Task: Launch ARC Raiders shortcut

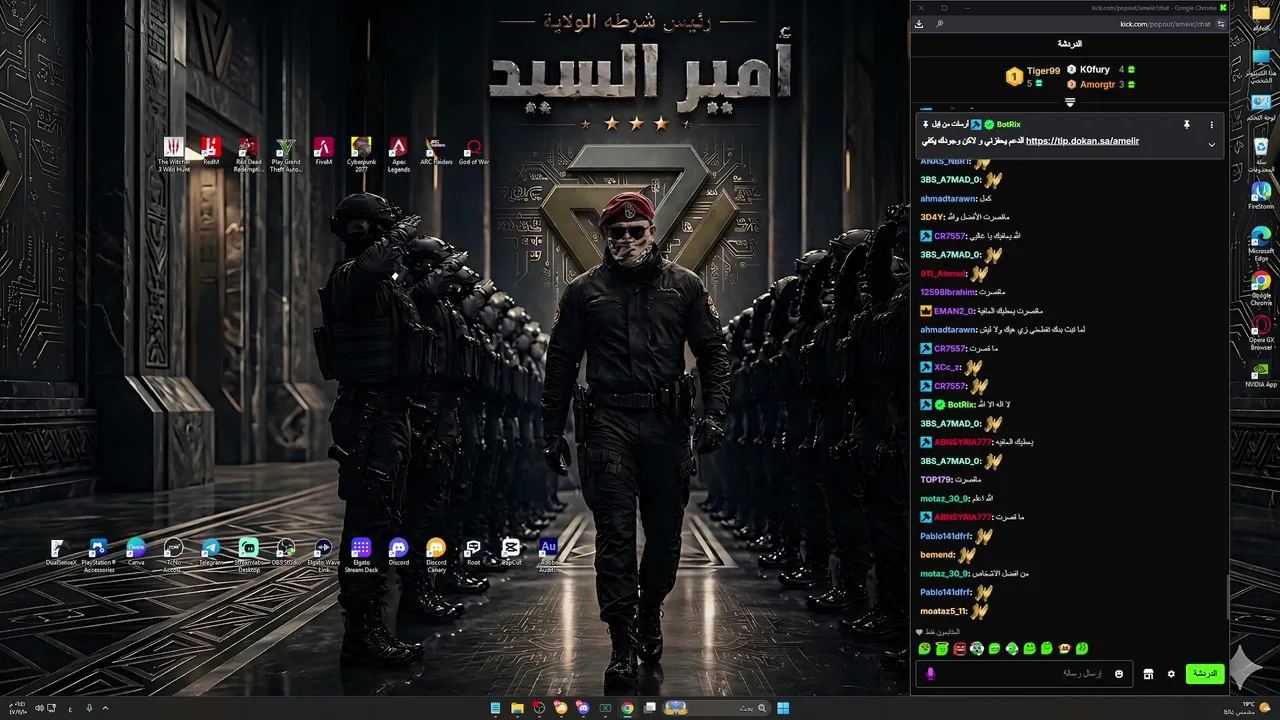Action: (x=436, y=151)
